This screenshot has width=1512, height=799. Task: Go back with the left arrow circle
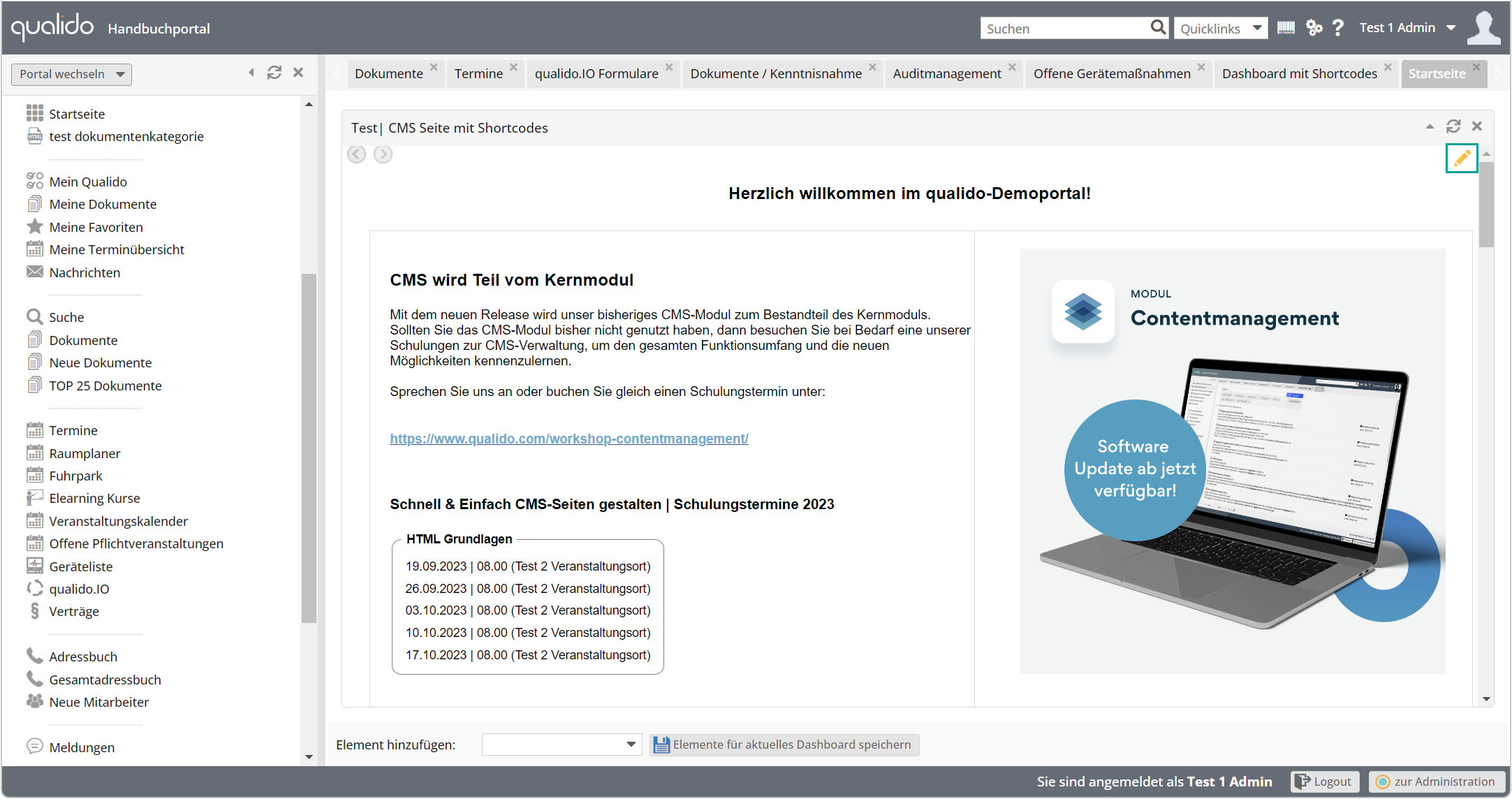tap(356, 154)
